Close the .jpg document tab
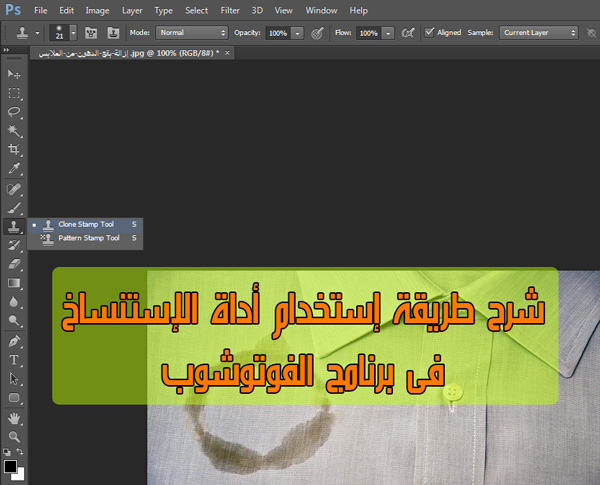This screenshot has width=600, height=485. pyautogui.click(x=227, y=53)
